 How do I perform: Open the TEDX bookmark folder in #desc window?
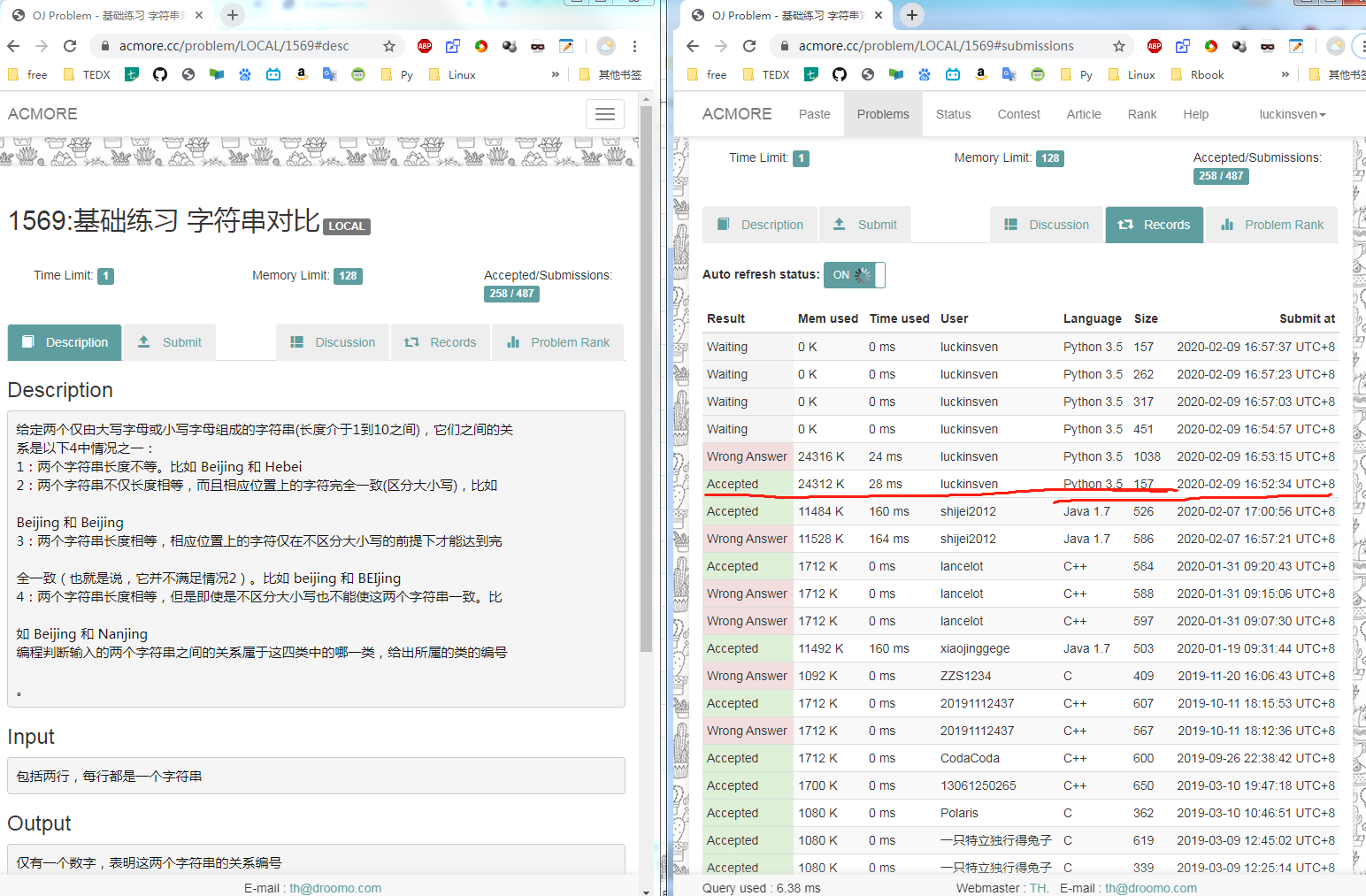click(x=87, y=74)
